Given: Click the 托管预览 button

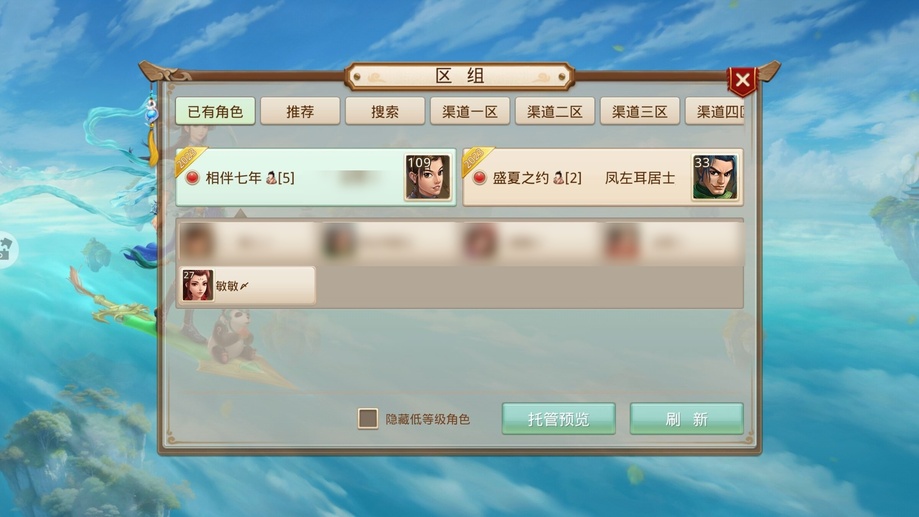Looking at the screenshot, I should tap(559, 419).
